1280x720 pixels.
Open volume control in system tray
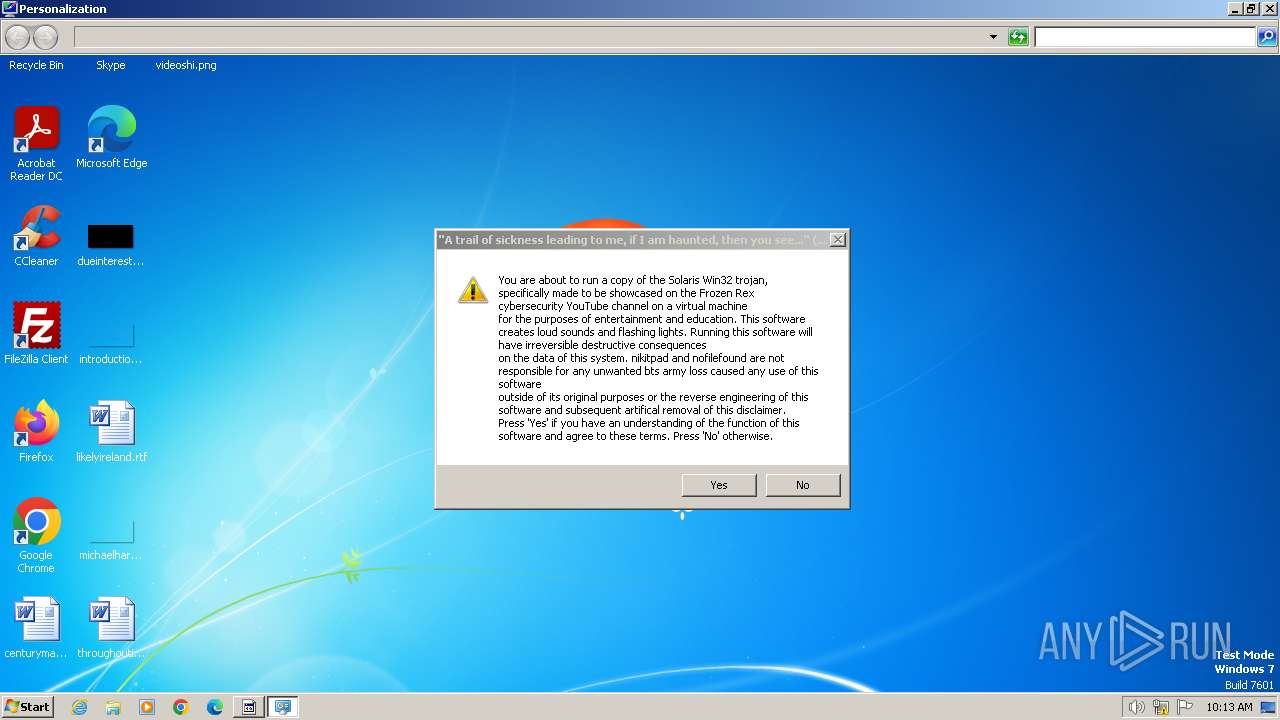[x=1136, y=707]
